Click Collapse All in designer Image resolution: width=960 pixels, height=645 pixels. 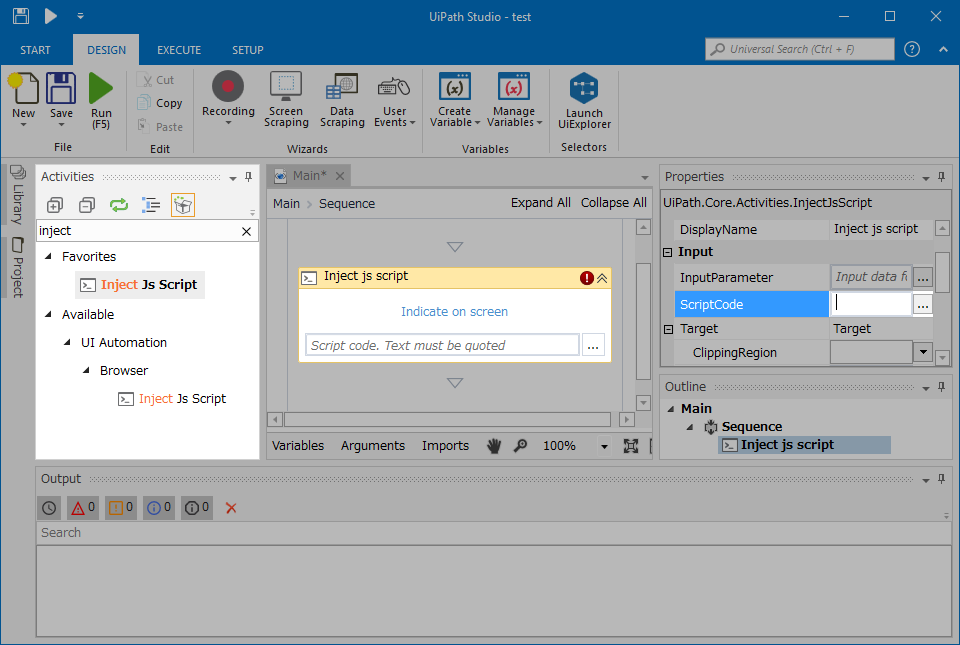[x=613, y=203]
